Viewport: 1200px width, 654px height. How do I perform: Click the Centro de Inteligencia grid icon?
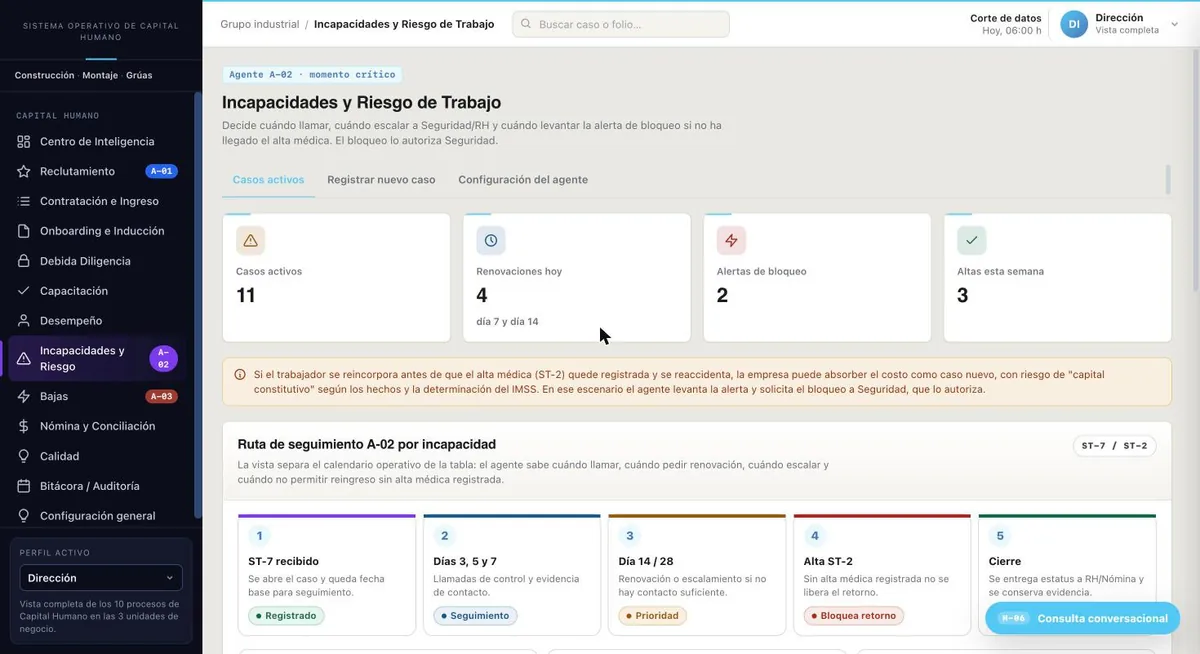(x=24, y=142)
